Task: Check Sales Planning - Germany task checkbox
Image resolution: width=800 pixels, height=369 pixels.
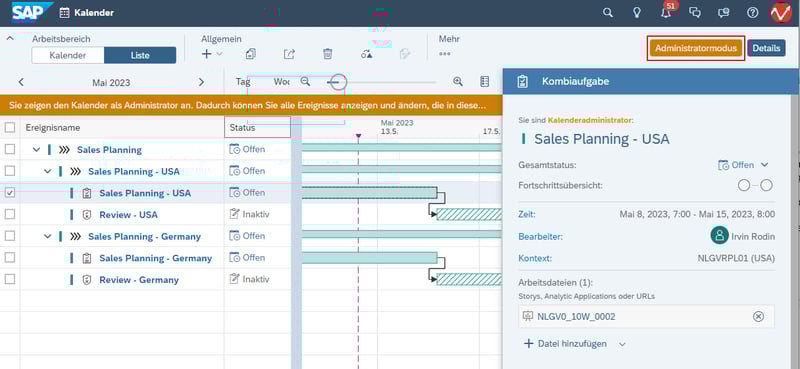Action: [10, 258]
